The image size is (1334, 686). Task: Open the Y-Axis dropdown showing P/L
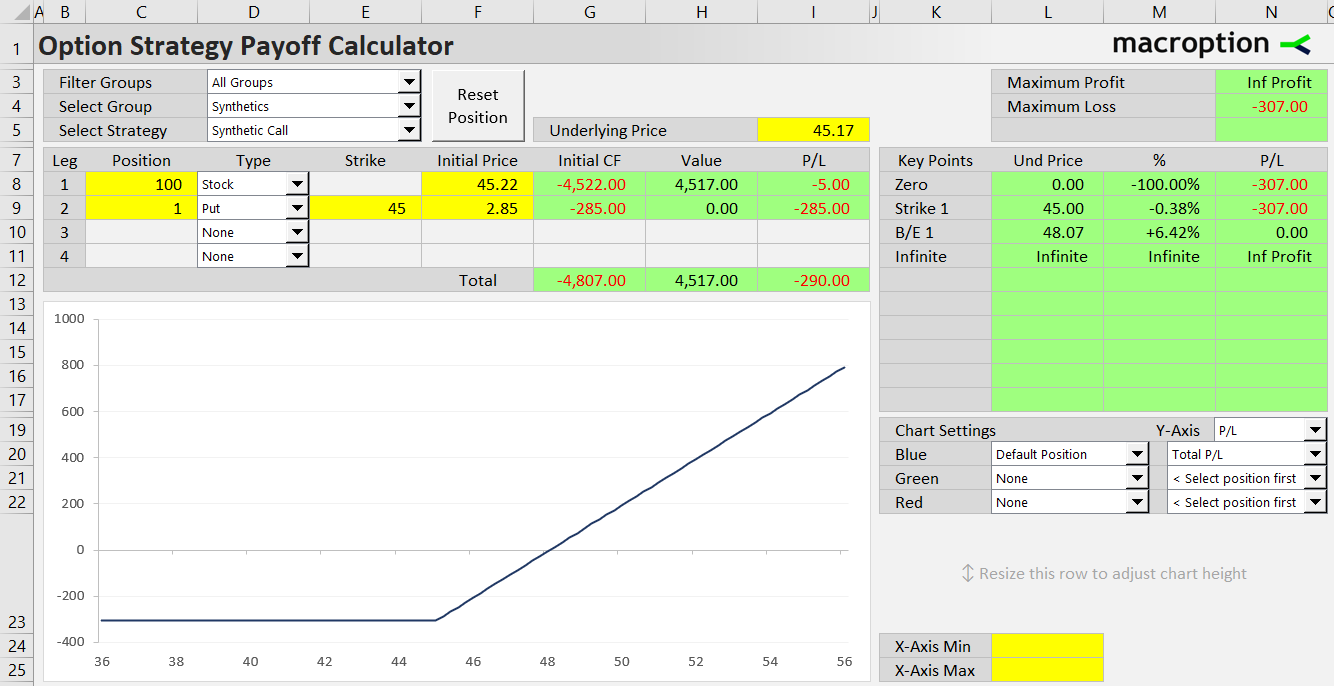pos(1315,430)
